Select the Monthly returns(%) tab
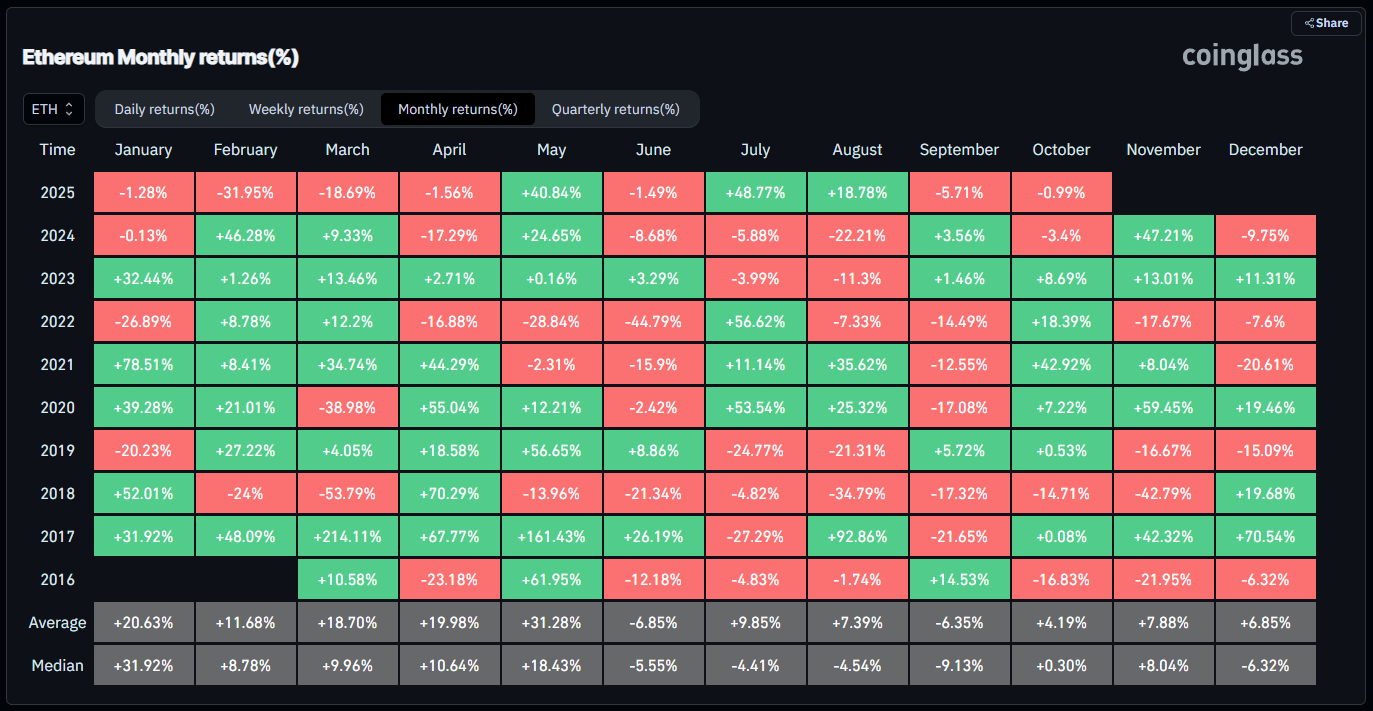The height and width of the screenshot is (711, 1373). 457,109
